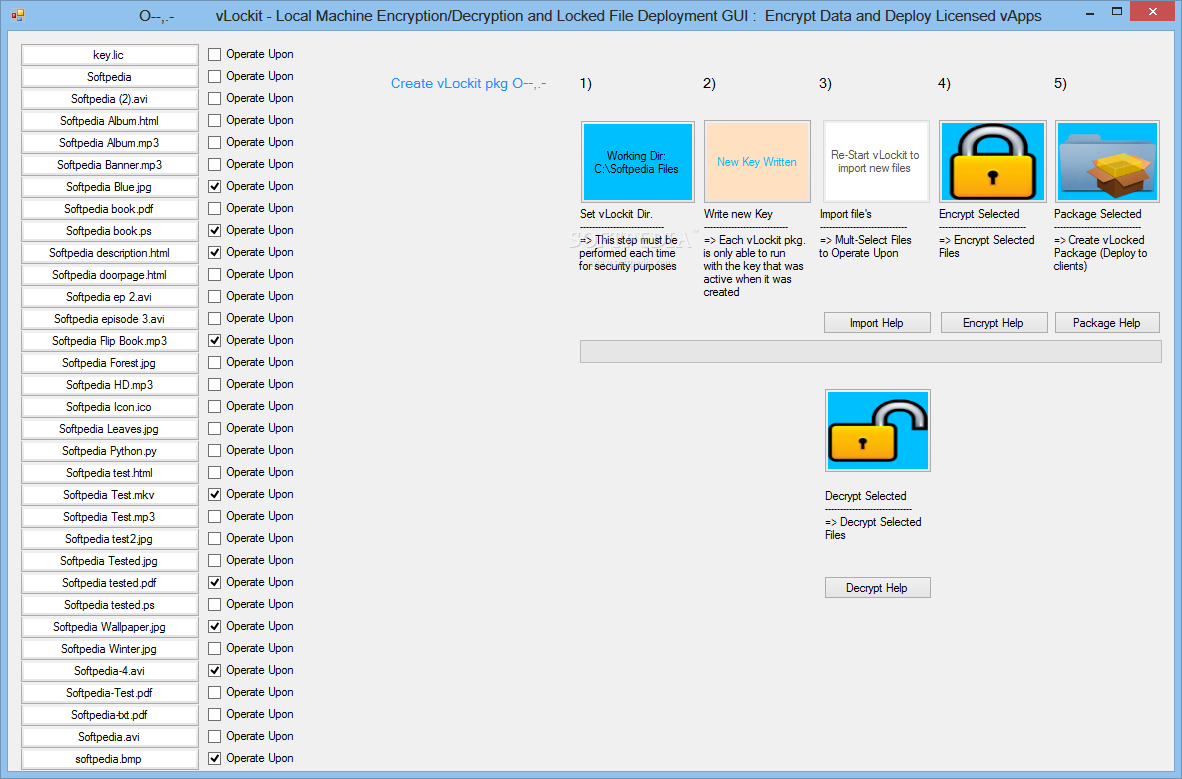Viewport: 1182px width, 779px height.
Task: Close the vLockit window
Action: pyautogui.click(x=1153, y=11)
